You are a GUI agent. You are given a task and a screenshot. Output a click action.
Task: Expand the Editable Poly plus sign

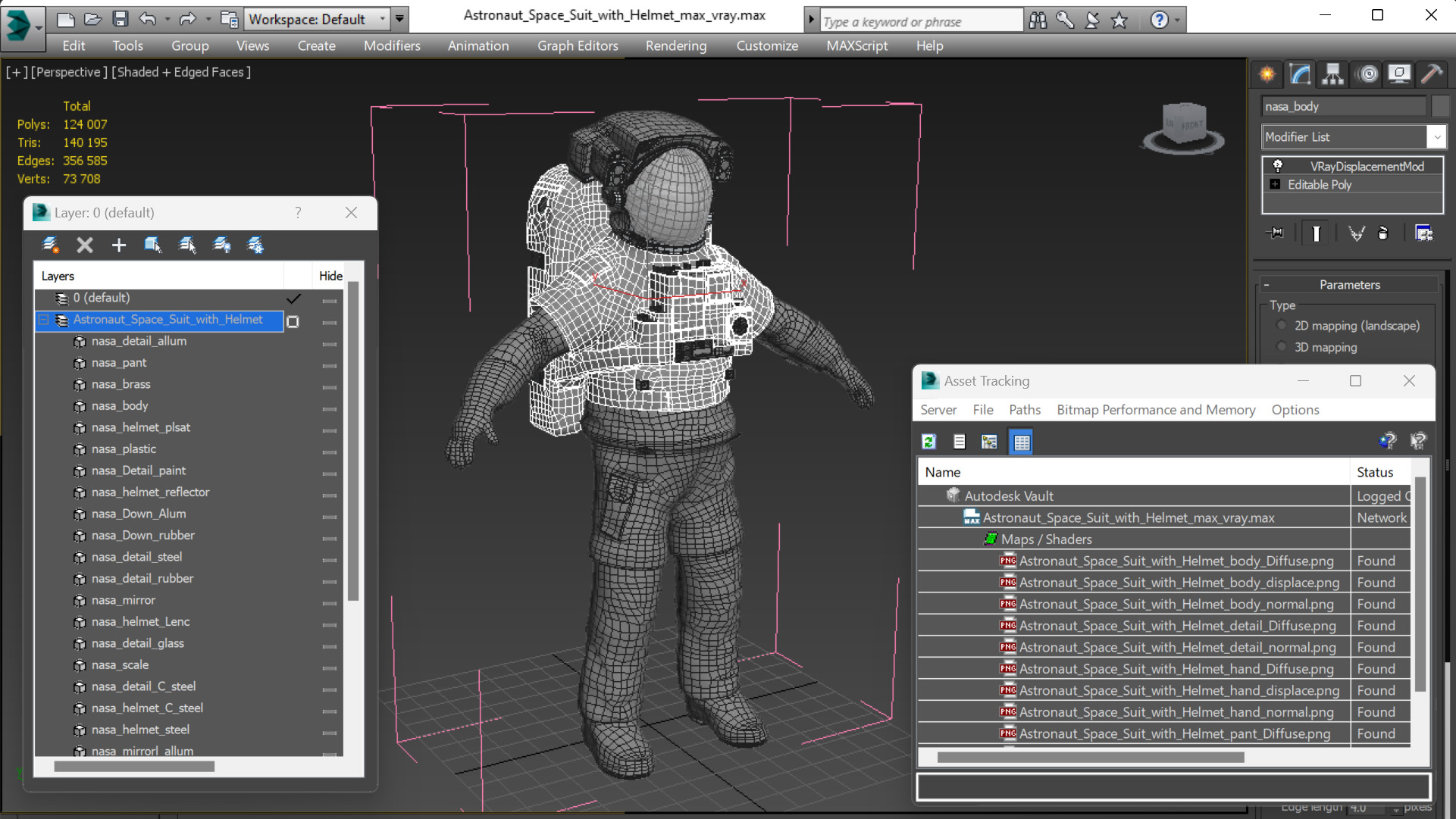click(1275, 184)
